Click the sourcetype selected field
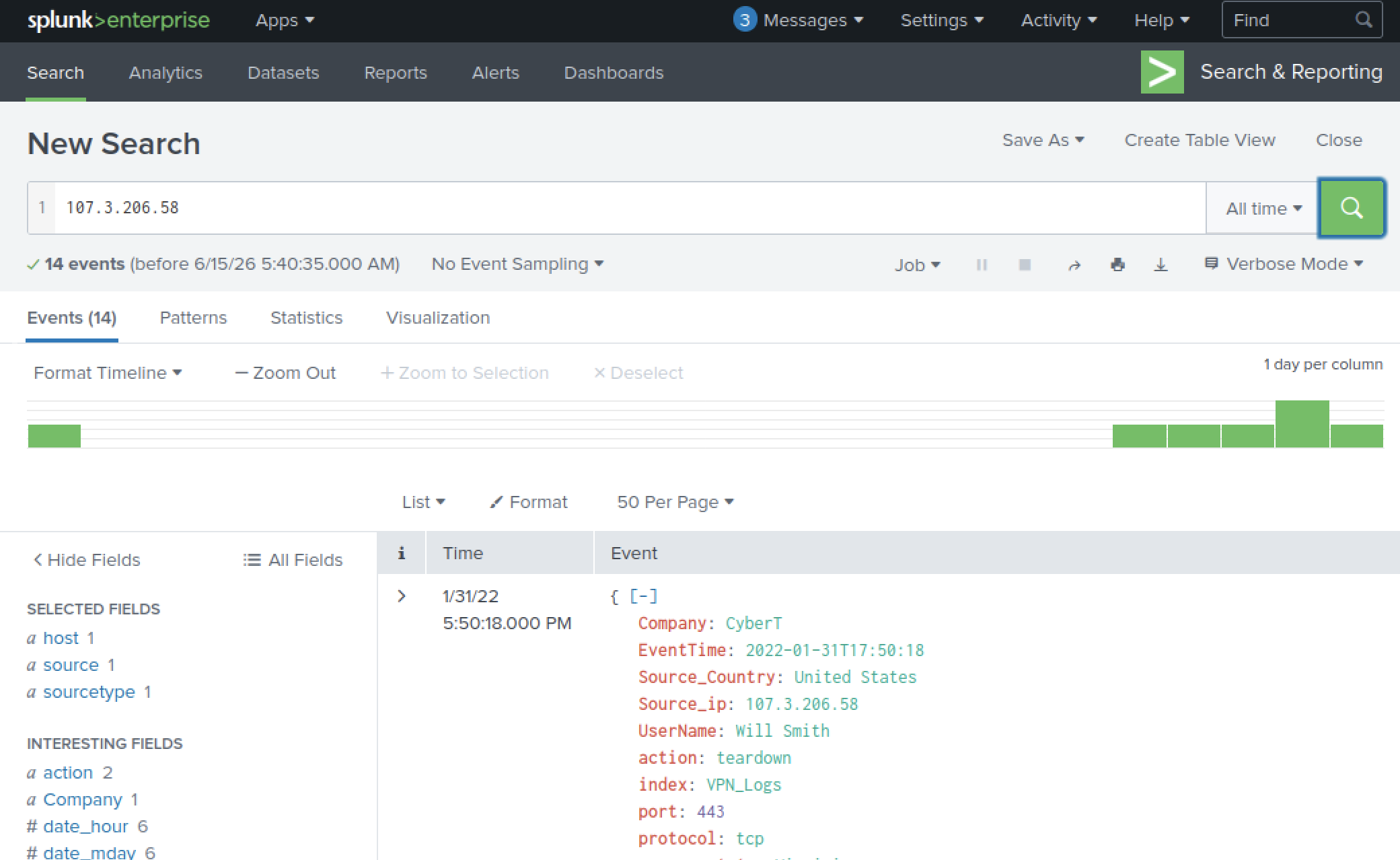Viewport: 1400px width, 860px height. pyautogui.click(x=89, y=692)
